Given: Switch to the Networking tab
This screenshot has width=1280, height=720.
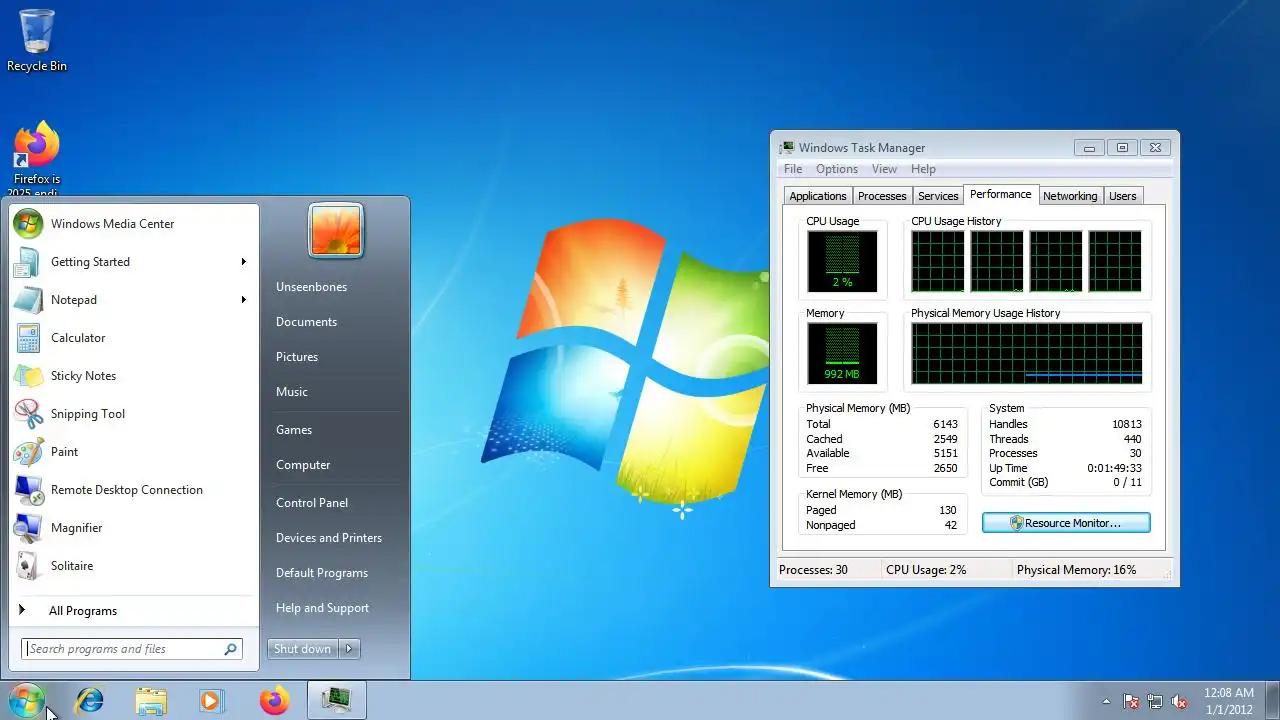Looking at the screenshot, I should pos(1070,196).
